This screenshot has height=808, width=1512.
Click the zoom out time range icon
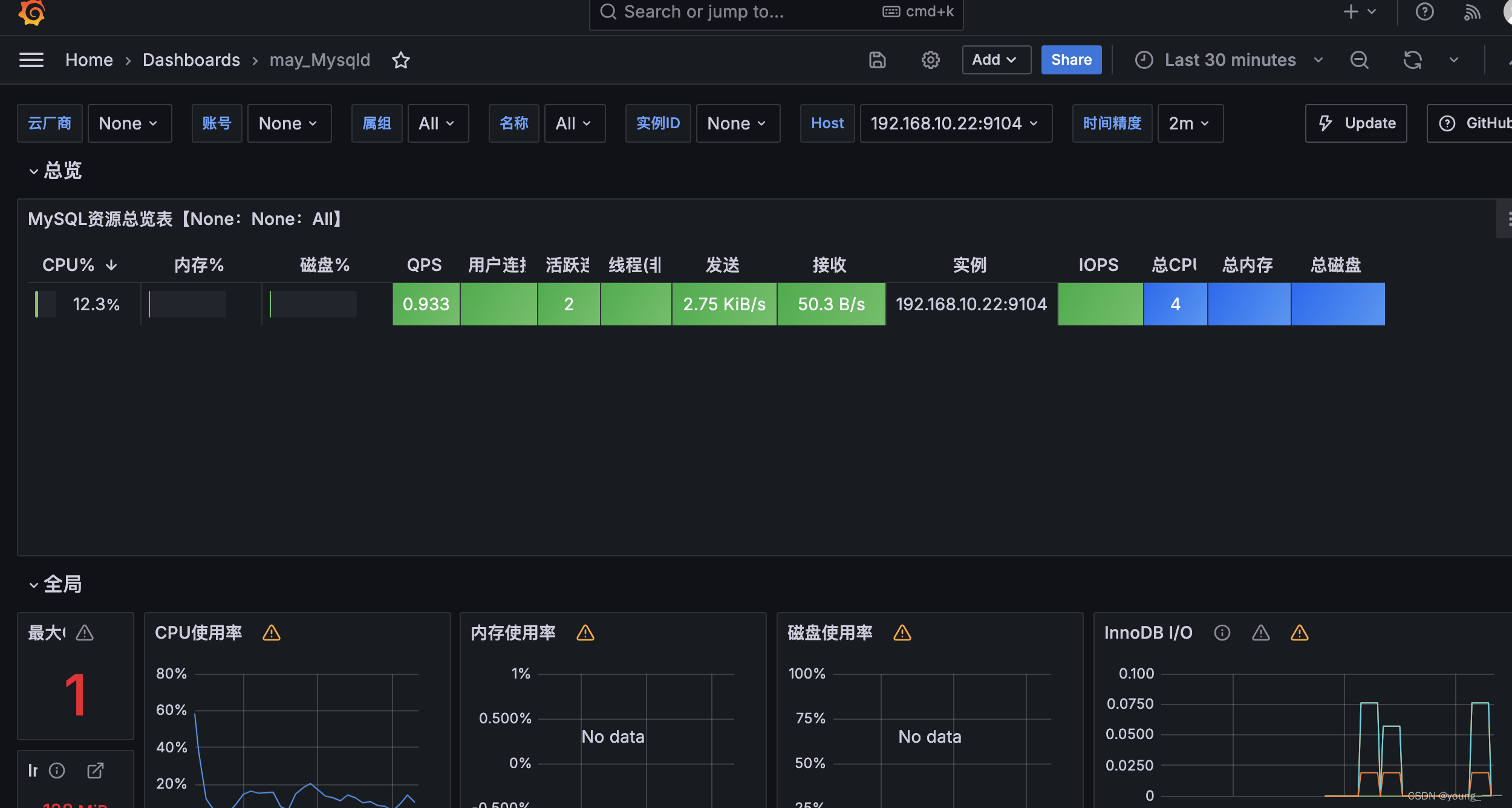tap(1359, 60)
